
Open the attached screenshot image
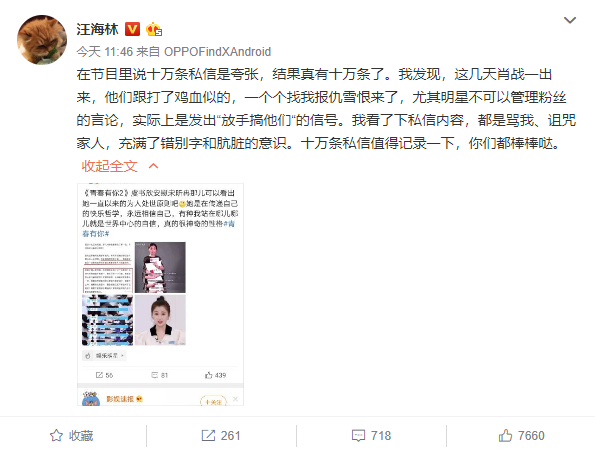[x=161, y=294]
